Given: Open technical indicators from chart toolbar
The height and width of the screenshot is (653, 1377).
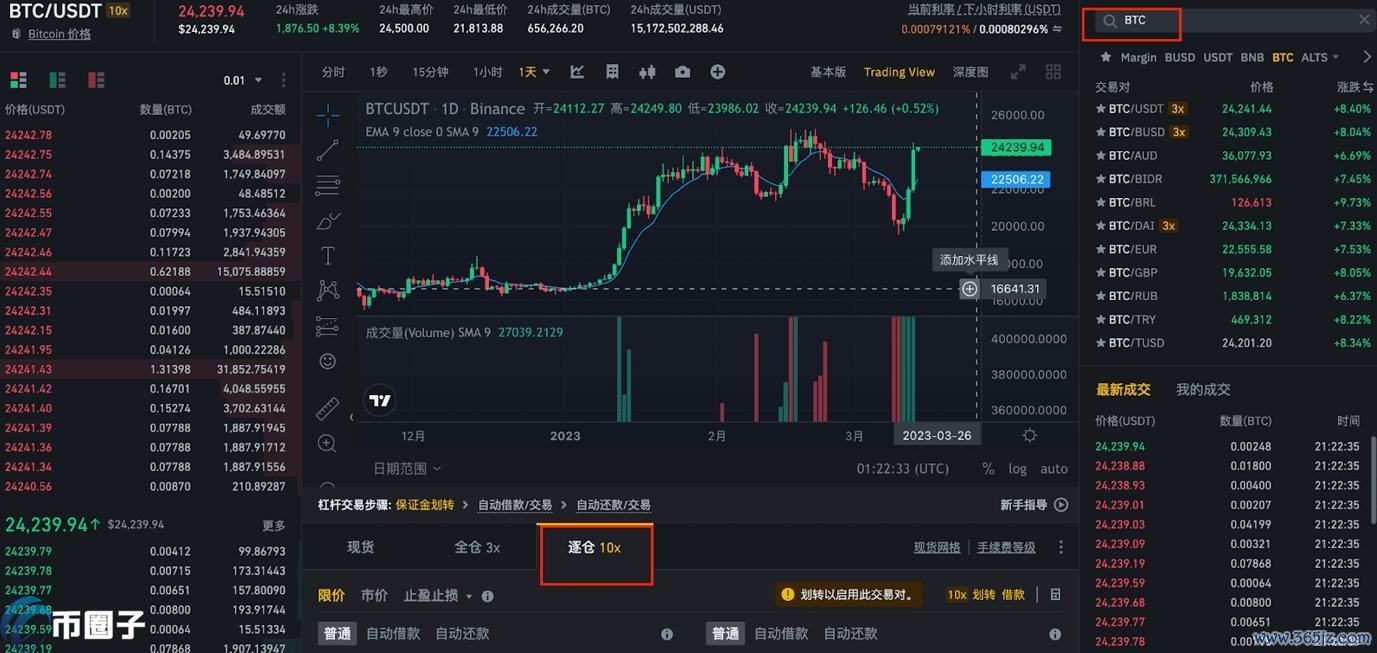Looking at the screenshot, I should coord(577,72).
